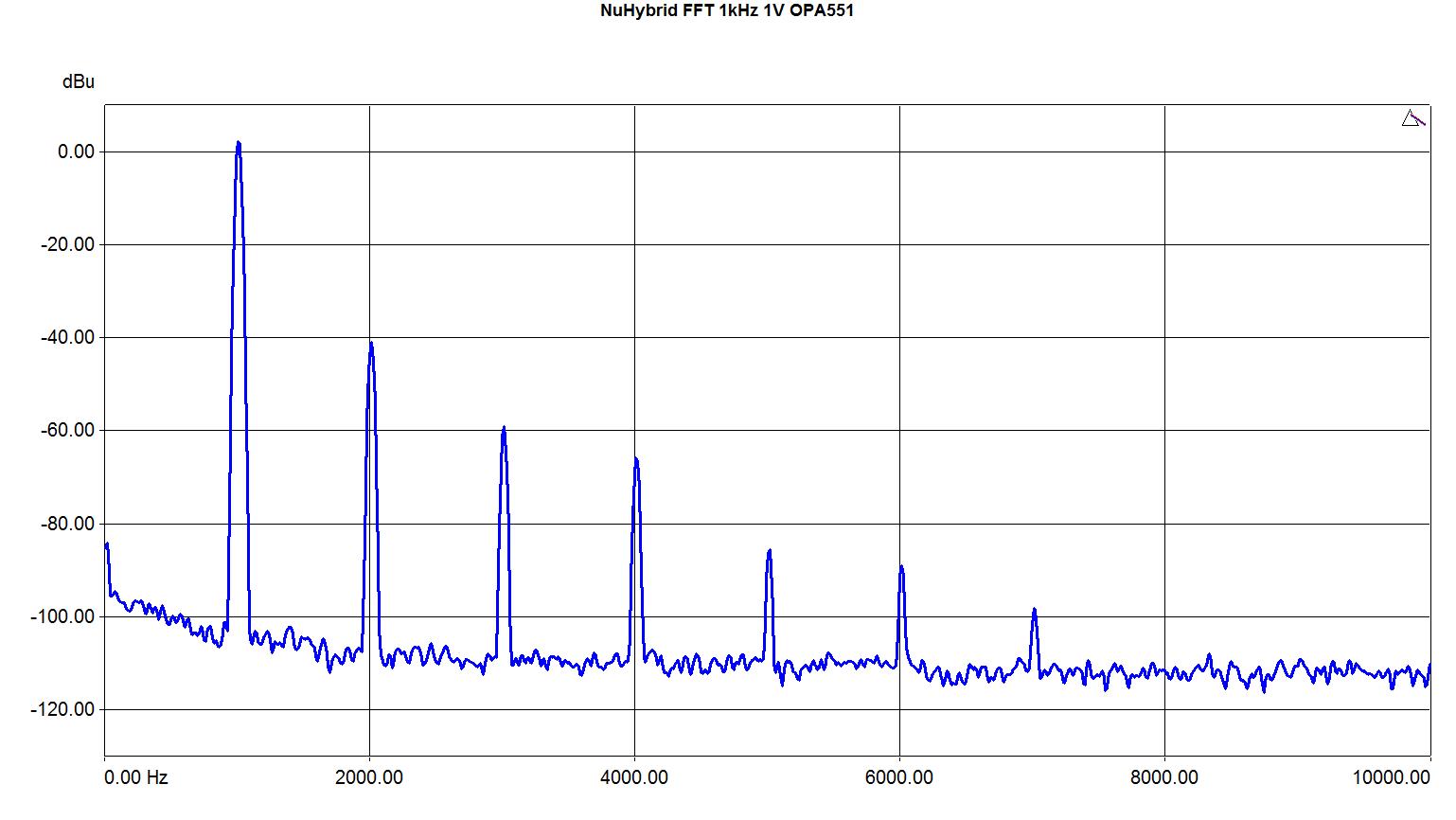Click the 4000.00 X-axis label
This screenshot has width=1456, height=820.
[634, 777]
